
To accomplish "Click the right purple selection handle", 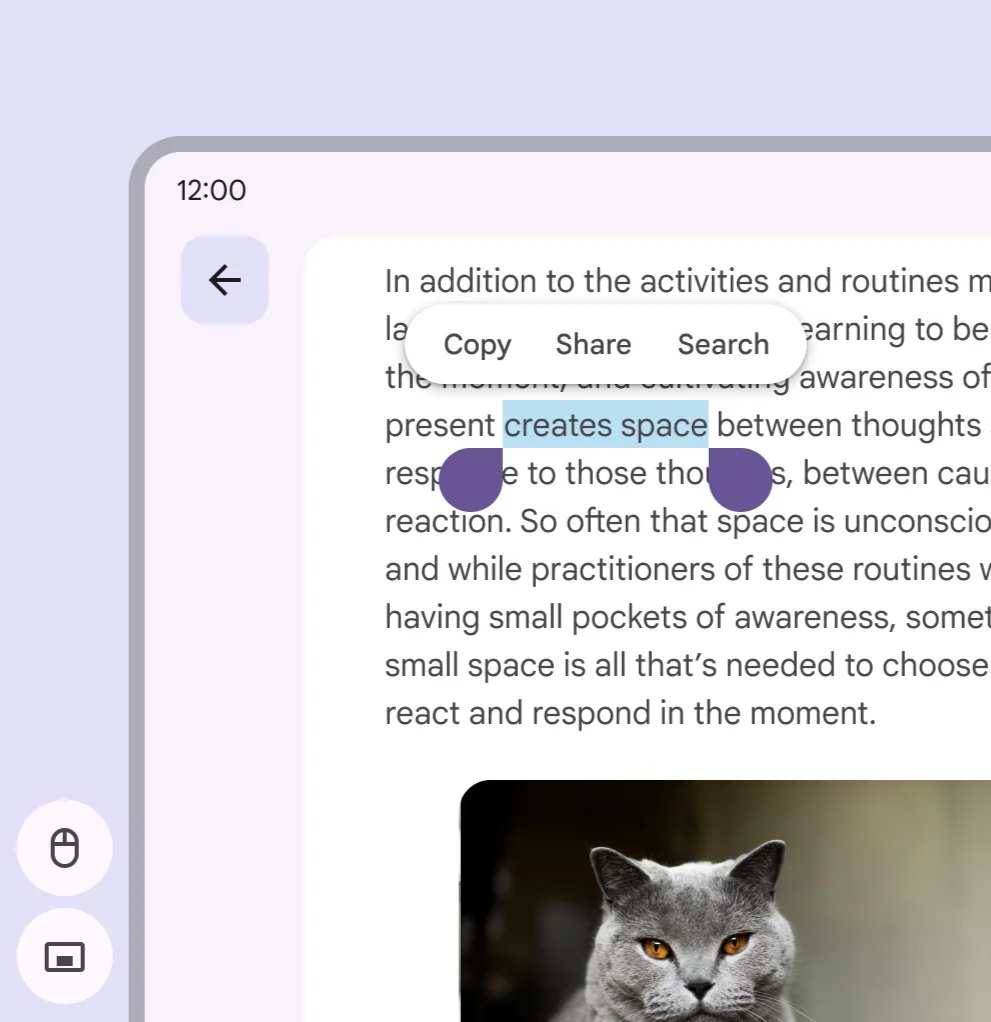I will (740, 480).
